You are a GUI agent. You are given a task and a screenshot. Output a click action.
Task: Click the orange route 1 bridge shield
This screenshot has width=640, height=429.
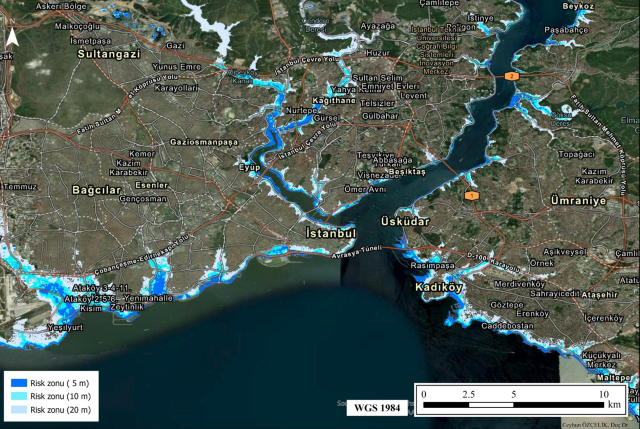[470, 196]
